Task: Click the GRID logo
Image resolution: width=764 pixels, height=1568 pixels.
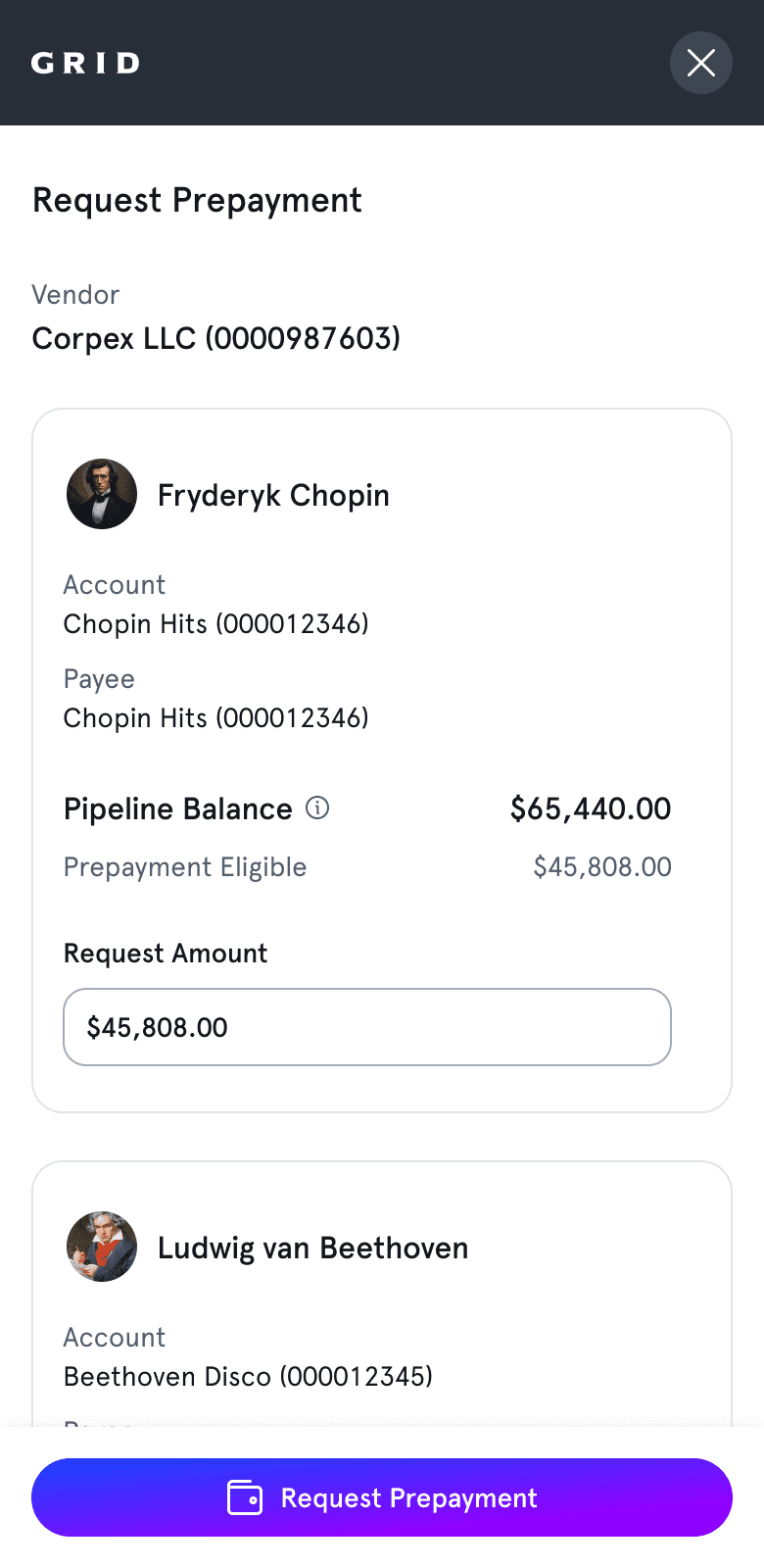Action: (x=86, y=64)
